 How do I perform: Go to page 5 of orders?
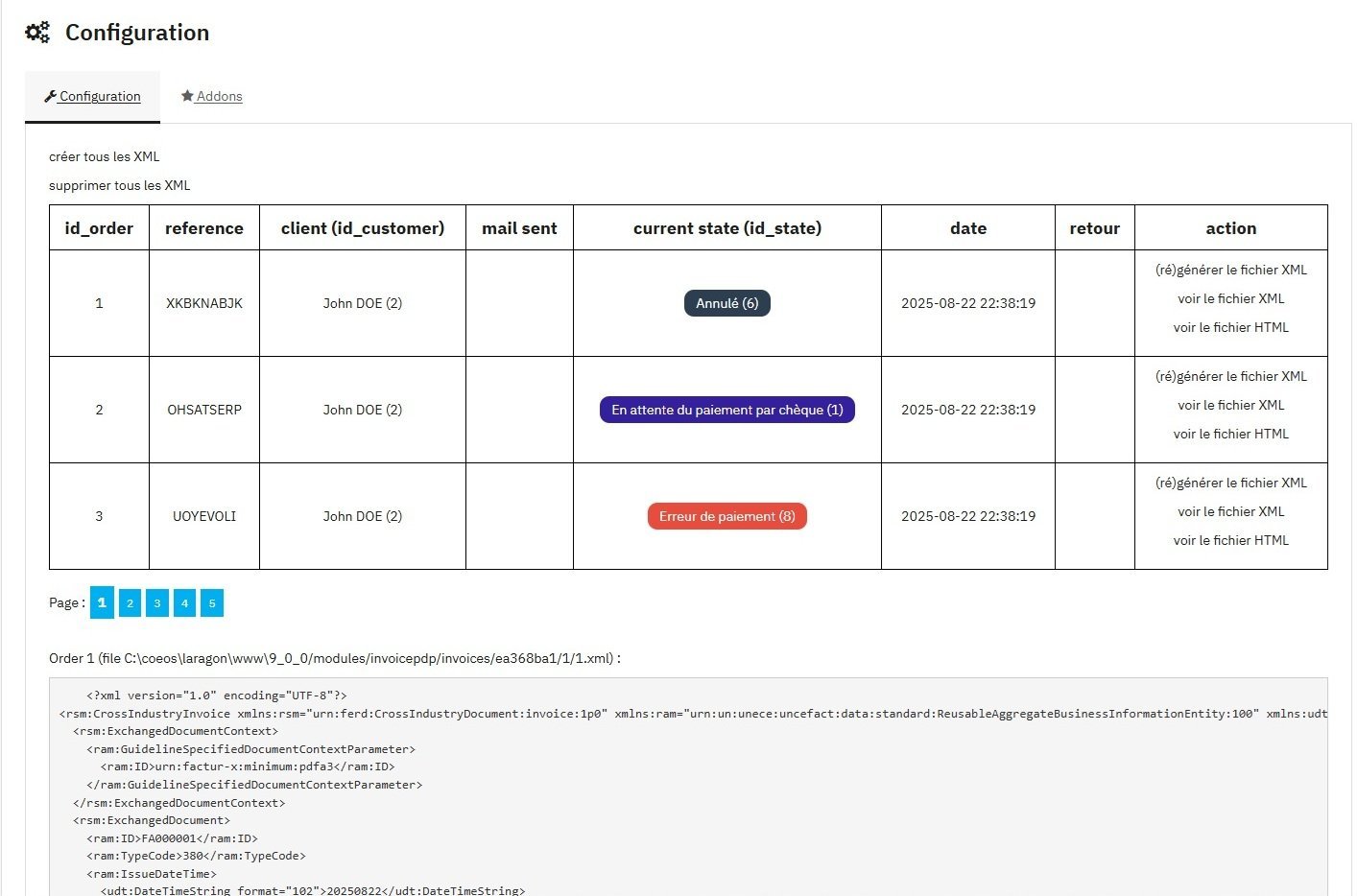pos(212,602)
